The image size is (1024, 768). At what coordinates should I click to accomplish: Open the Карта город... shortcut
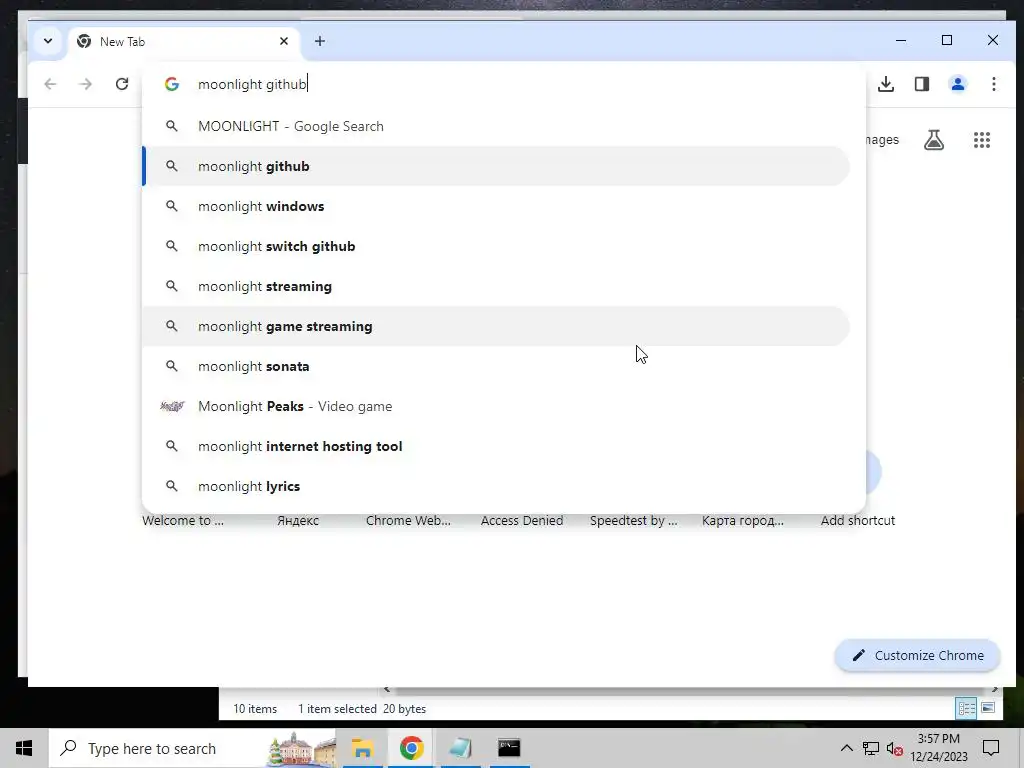[743, 520]
